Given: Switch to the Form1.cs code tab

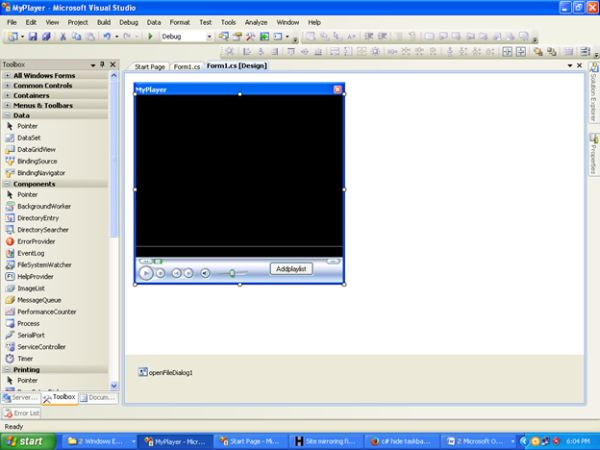Looking at the screenshot, I should (187, 67).
